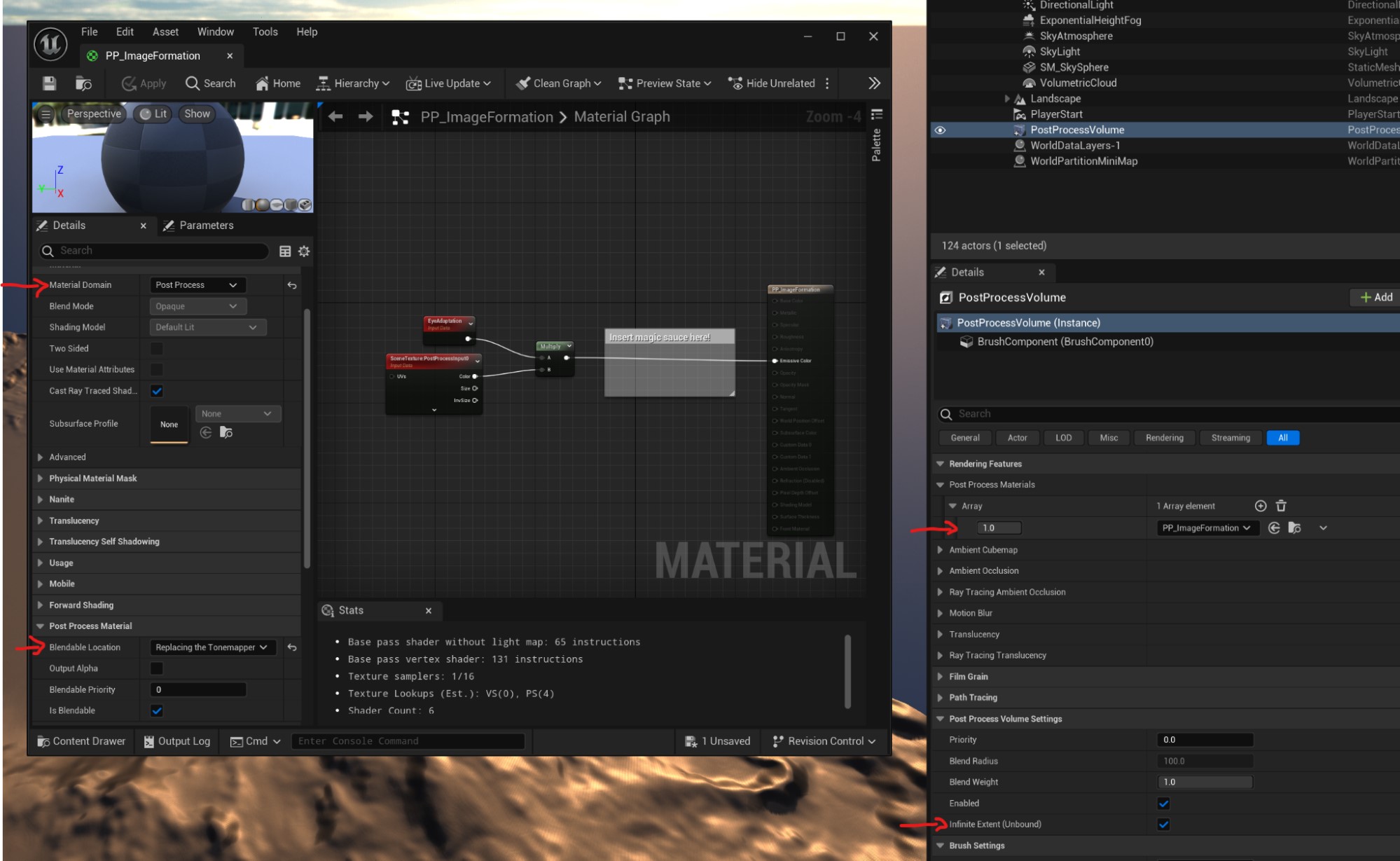Toggle Infinite Extent (Unbound) checkbox
This screenshot has width=1400, height=861.
pyautogui.click(x=1163, y=825)
